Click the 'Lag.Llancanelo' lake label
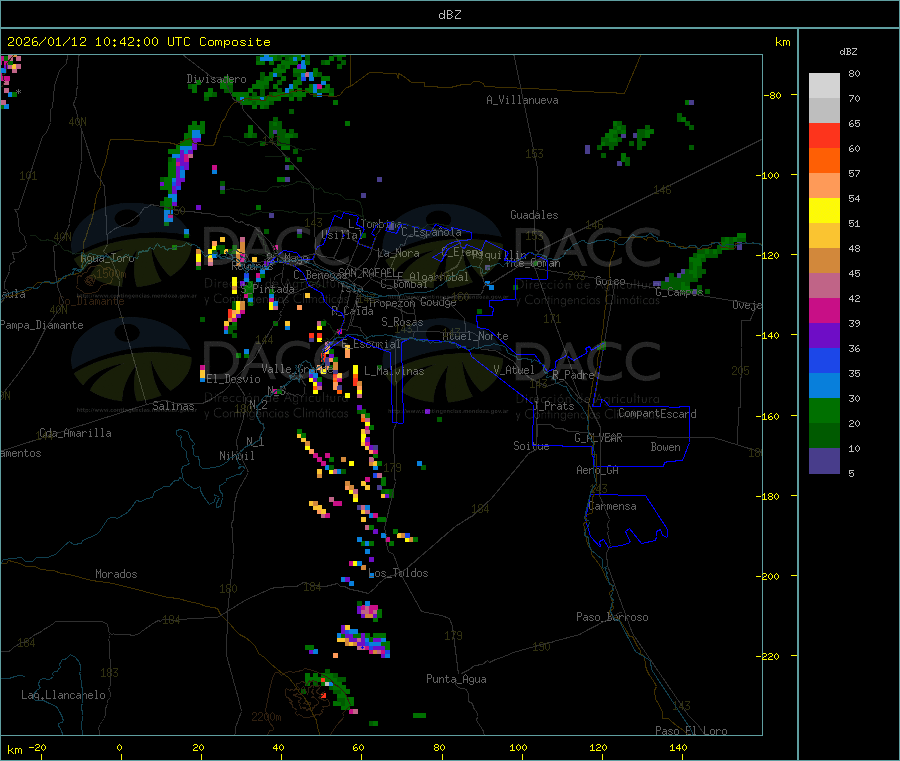The width and height of the screenshot is (900, 761). [x=63, y=695]
